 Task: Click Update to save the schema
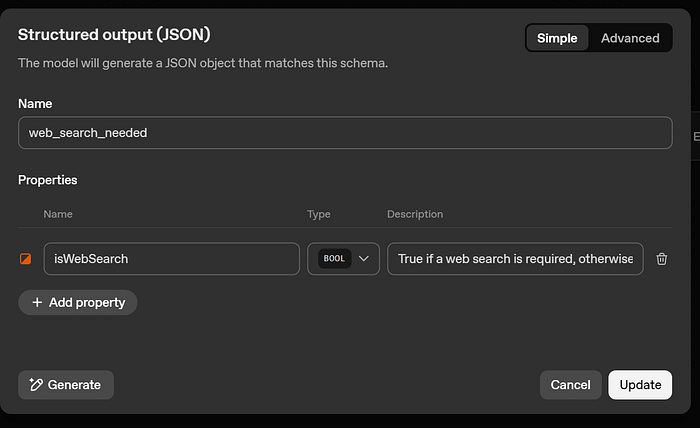pyautogui.click(x=640, y=385)
